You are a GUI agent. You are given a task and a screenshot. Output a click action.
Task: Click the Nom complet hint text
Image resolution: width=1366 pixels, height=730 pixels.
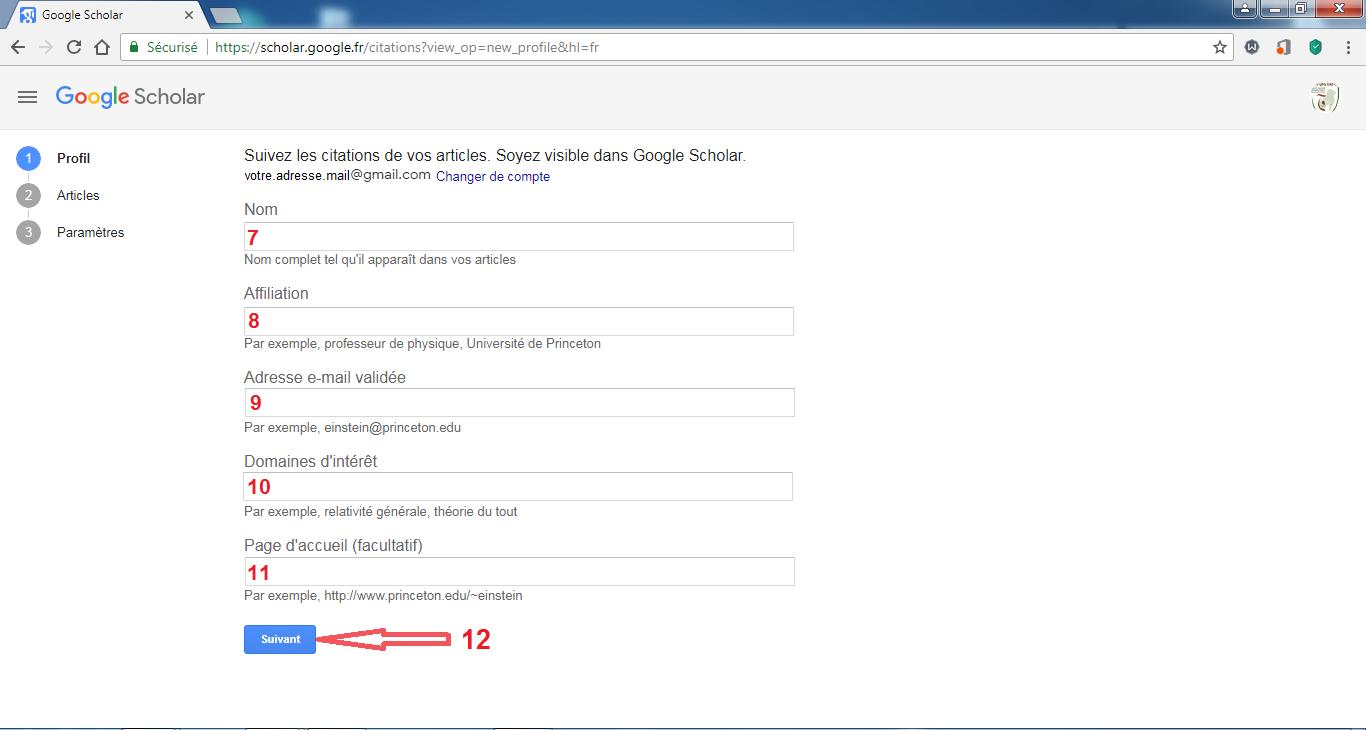pos(380,259)
